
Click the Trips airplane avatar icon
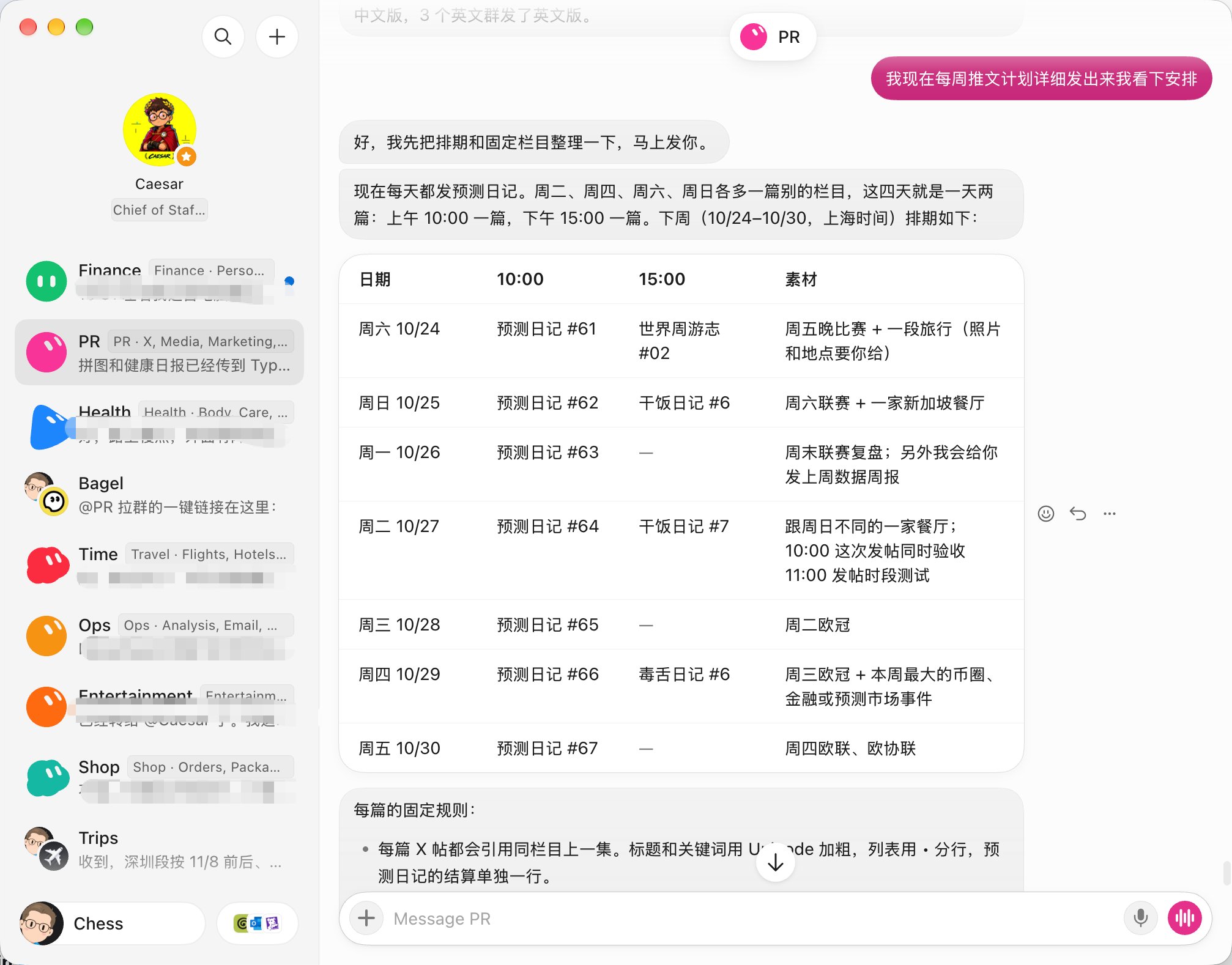tap(54, 856)
